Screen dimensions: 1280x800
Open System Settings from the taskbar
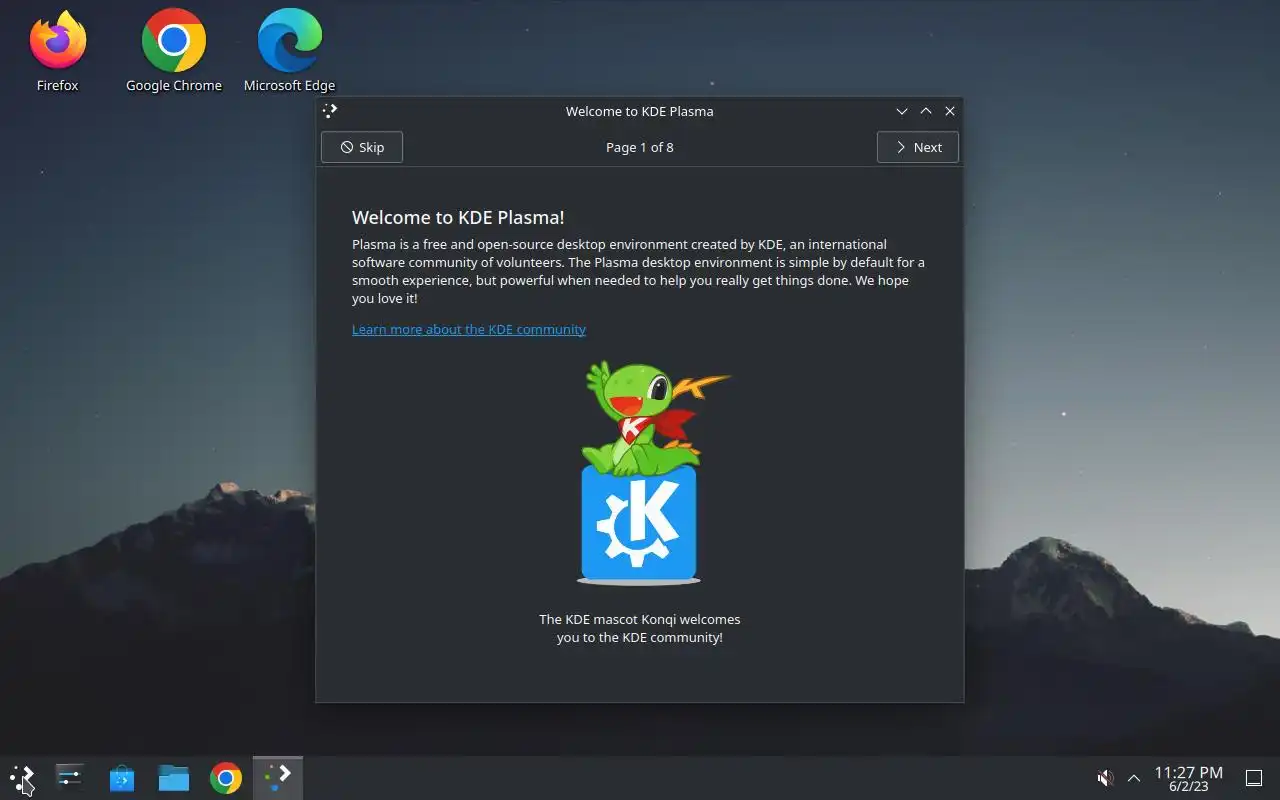[x=70, y=778]
